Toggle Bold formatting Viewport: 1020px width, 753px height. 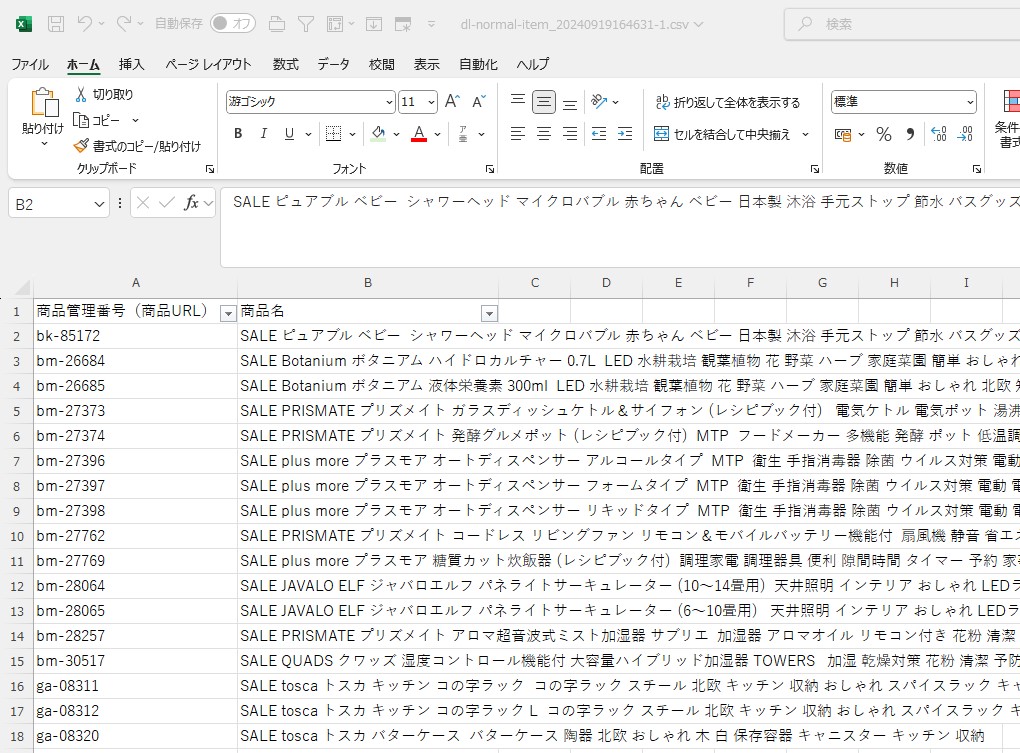pyautogui.click(x=238, y=134)
